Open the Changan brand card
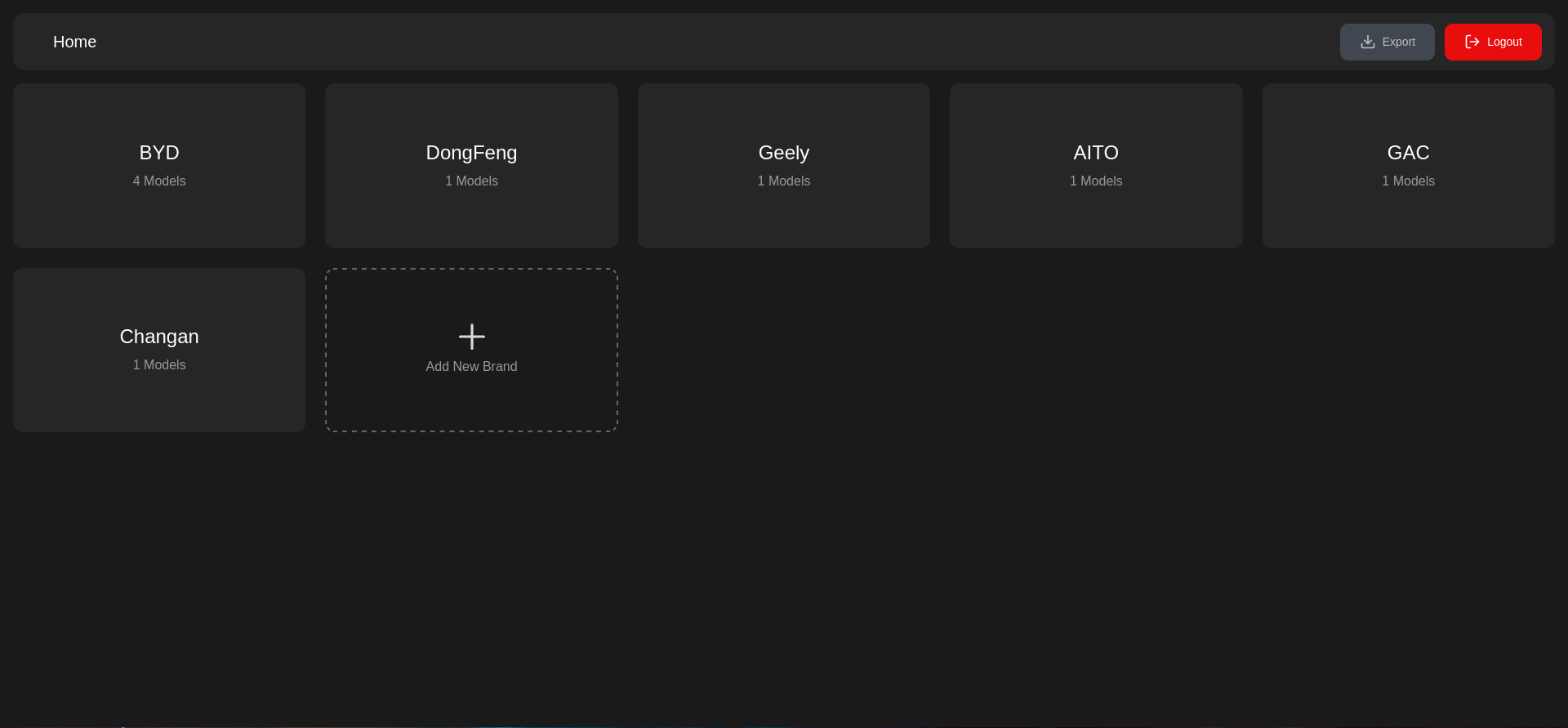 (159, 350)
